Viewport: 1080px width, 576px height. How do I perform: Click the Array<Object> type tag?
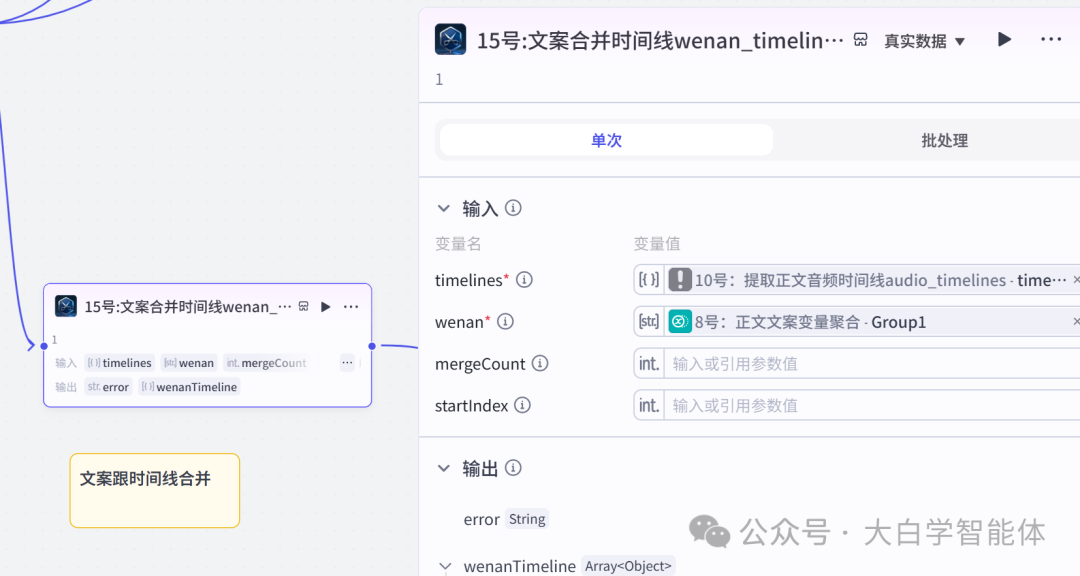click(628, 566)
